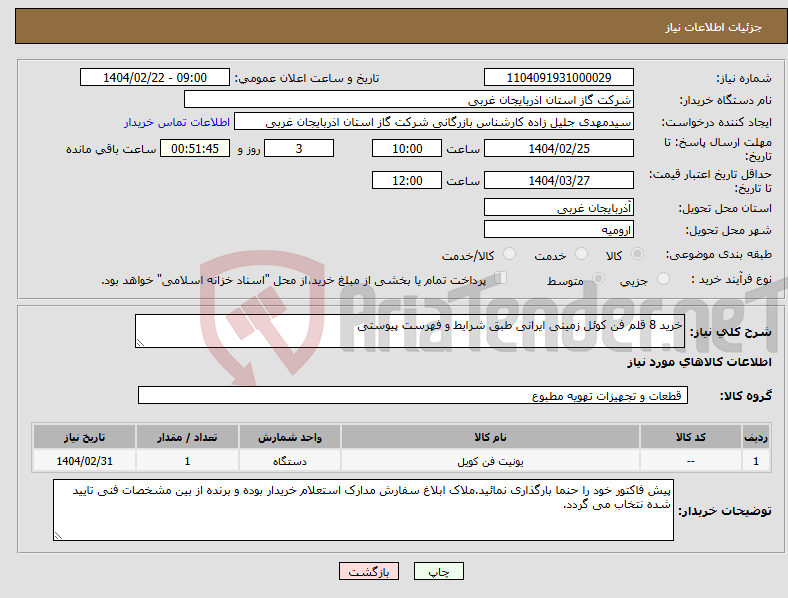Click the resize handle of buyer notes textarea
788x598 pixels.
click(x=58, y=536)
